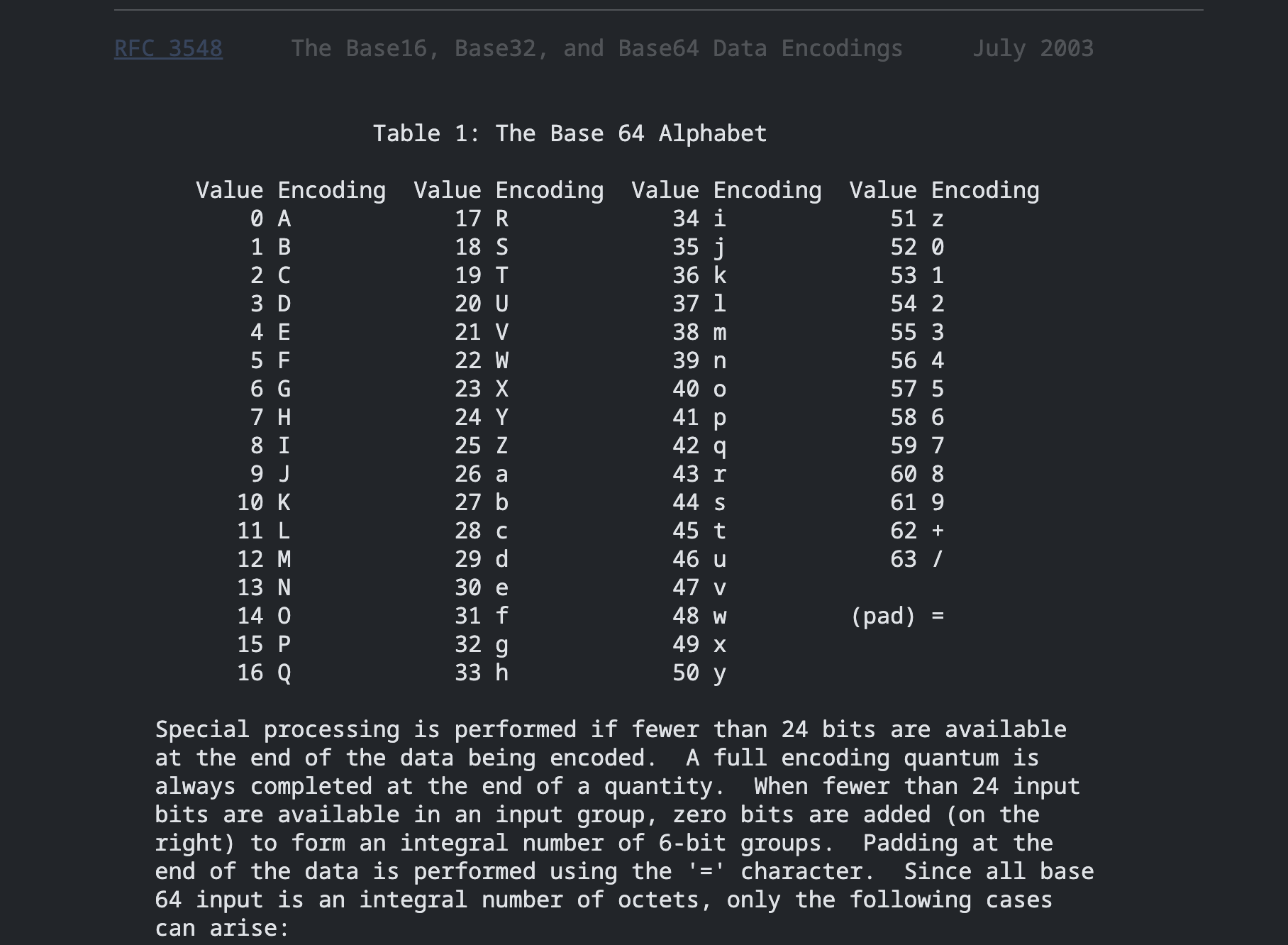This screenshot has width=1288, height=945.
Task: Click the closing words 'can arise:'
Action: [222, 928]
